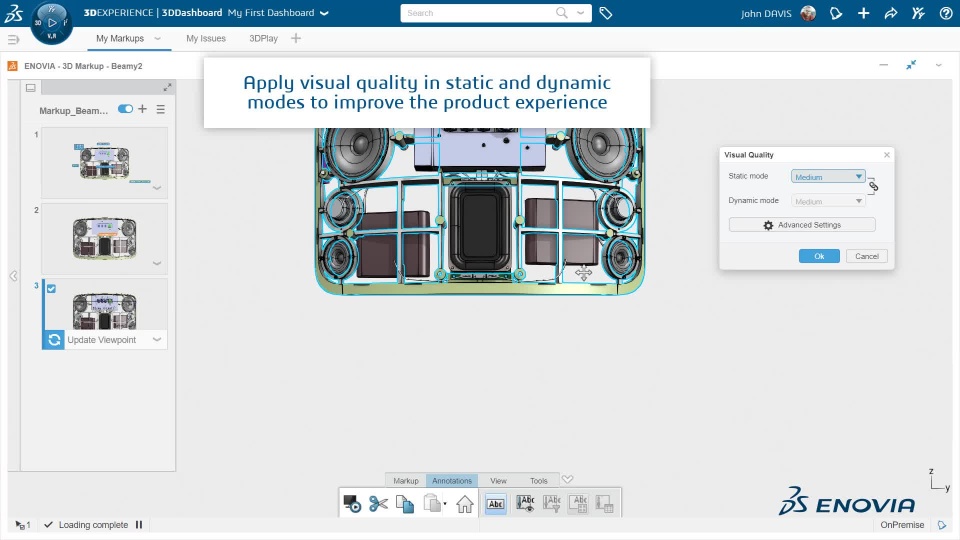
Task: Click the 3DS logo in top bar
Action: (x=13, y=13)
